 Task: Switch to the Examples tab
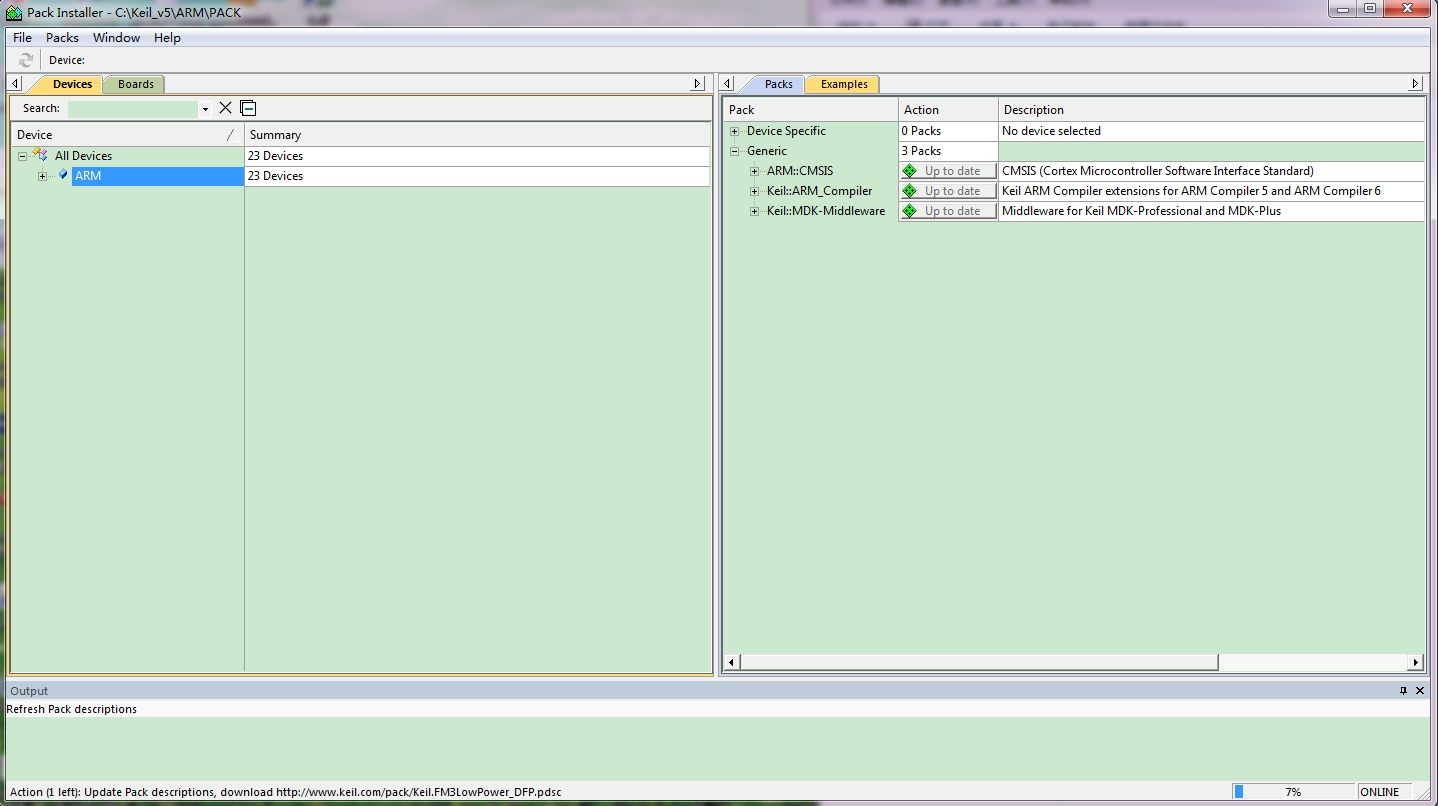[x=843, y=84]
